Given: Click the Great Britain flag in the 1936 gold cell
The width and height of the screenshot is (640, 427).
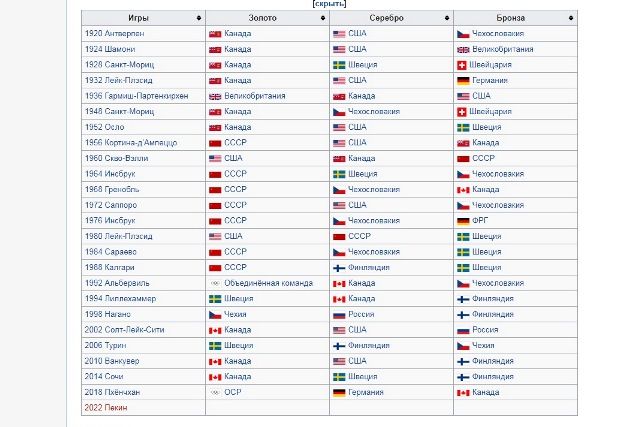Looking at the screenshot, I should [215, 96].
